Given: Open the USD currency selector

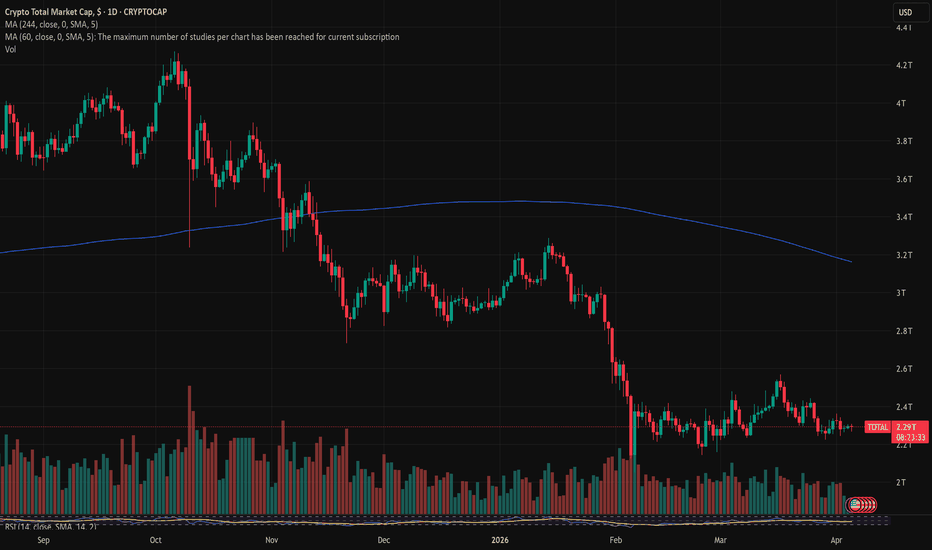Looking at the screenshot, I should pos(904,12).
